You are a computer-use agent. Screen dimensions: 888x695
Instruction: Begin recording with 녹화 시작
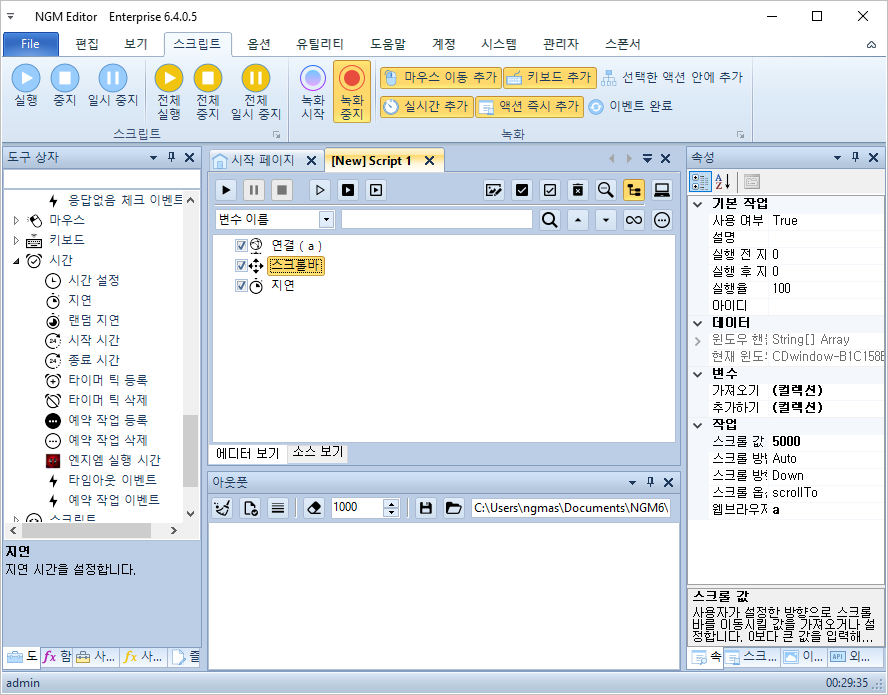click(x=313, y=92)
